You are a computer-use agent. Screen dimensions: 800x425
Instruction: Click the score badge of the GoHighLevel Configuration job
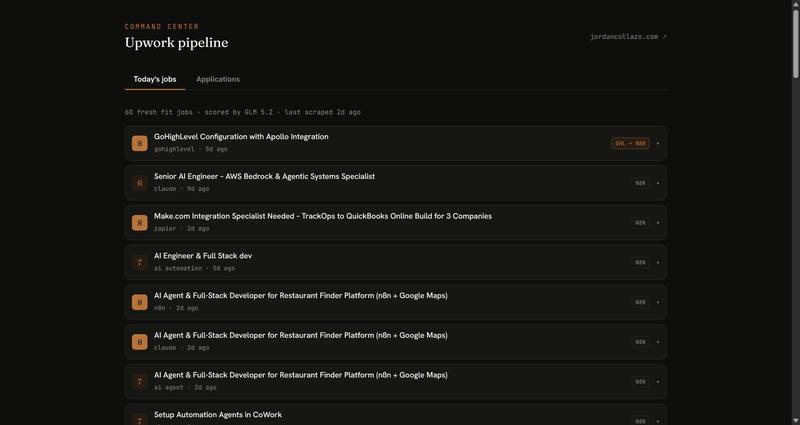pos(139,143)
